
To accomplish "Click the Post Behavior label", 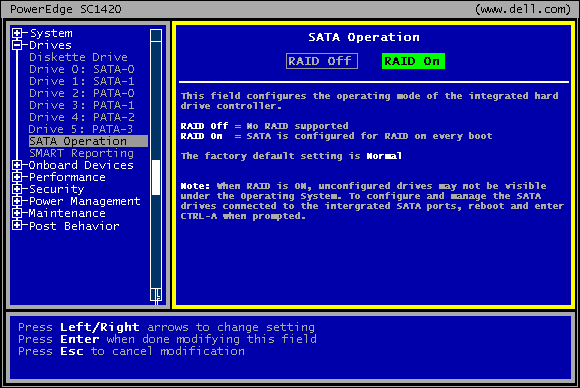I will (74, 226).
